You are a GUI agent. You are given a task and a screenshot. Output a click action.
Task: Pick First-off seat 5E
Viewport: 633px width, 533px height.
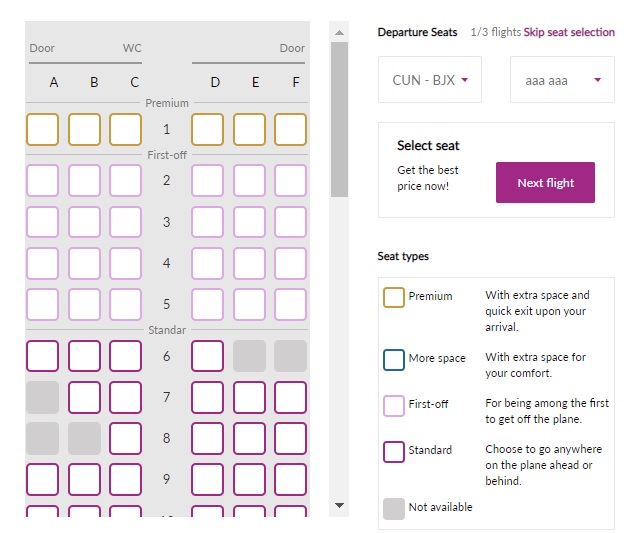coord(249,304)
